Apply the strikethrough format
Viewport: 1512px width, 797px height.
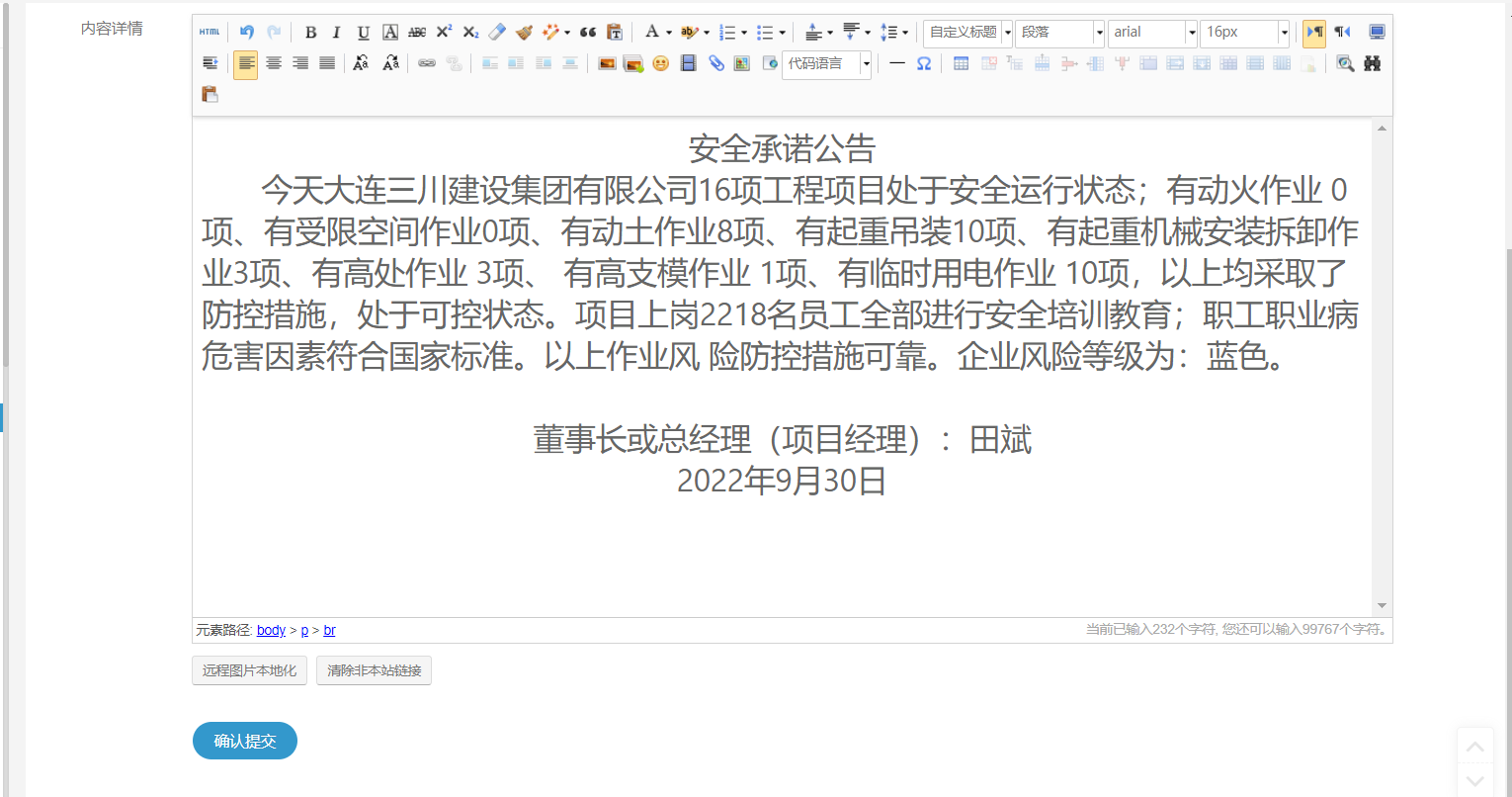(x=417, y=33)
